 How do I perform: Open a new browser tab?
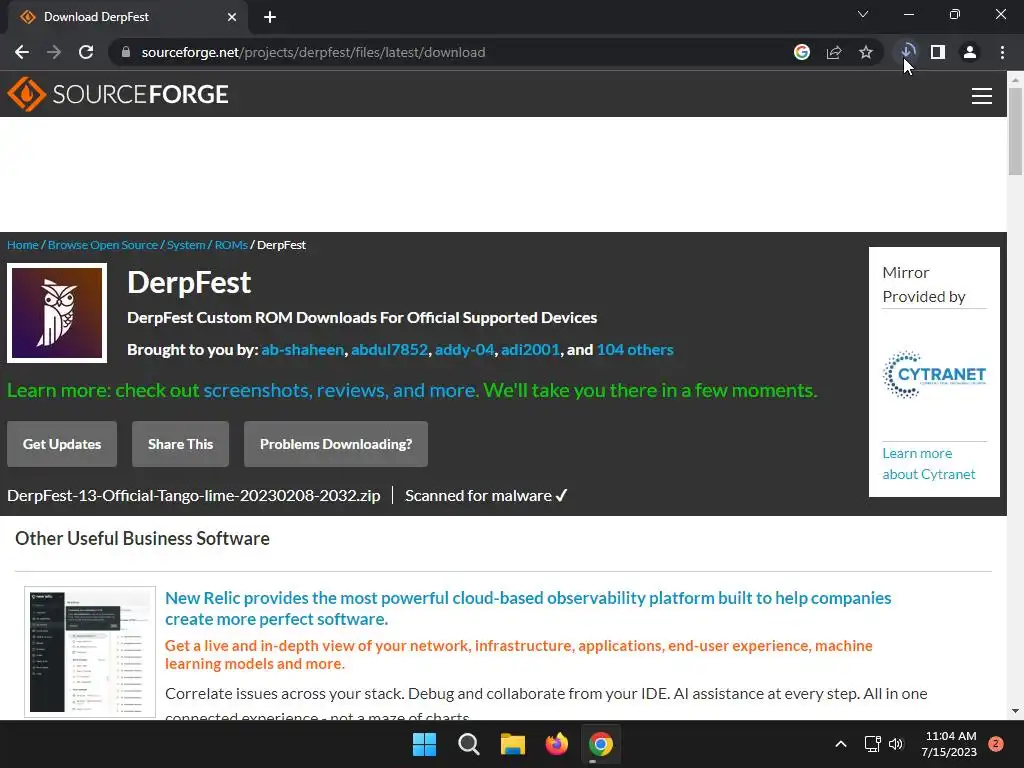[270, 17]
